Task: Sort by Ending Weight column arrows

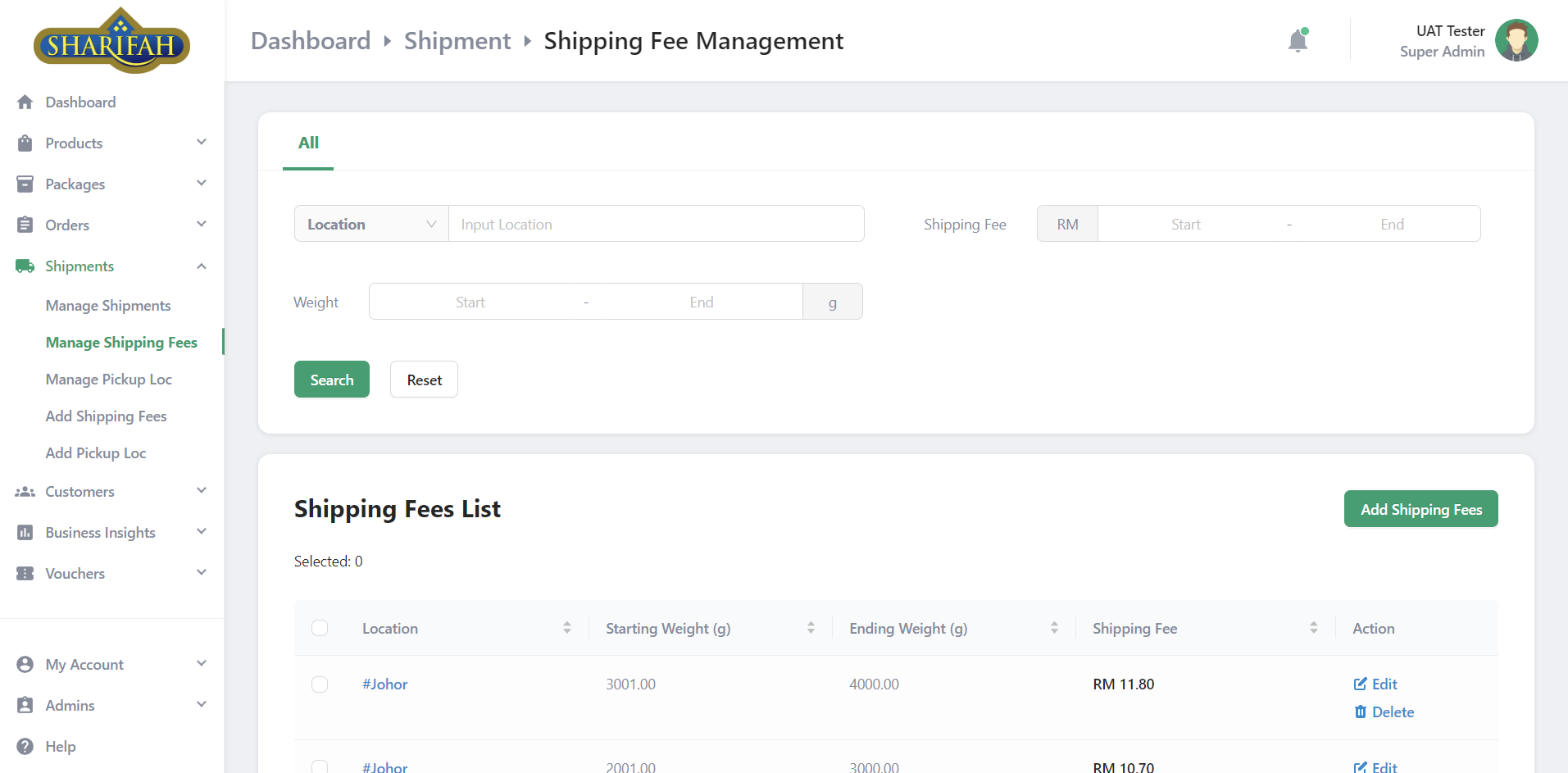Action: click(x=1054, y=628)
